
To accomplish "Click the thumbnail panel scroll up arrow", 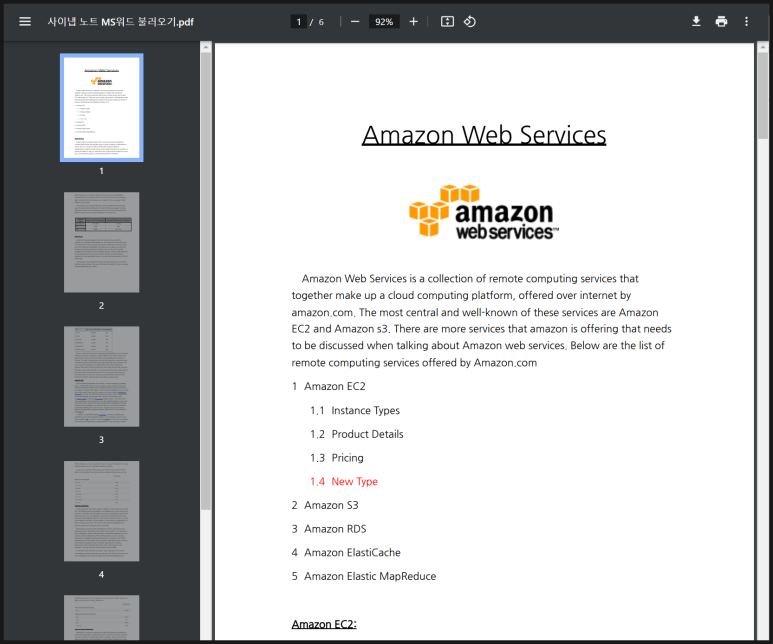I will (206, 47).
